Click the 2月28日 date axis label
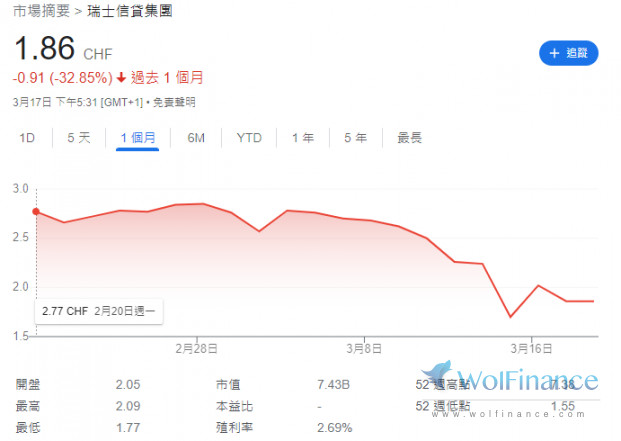The image size is (621, 441). (196, 348)
